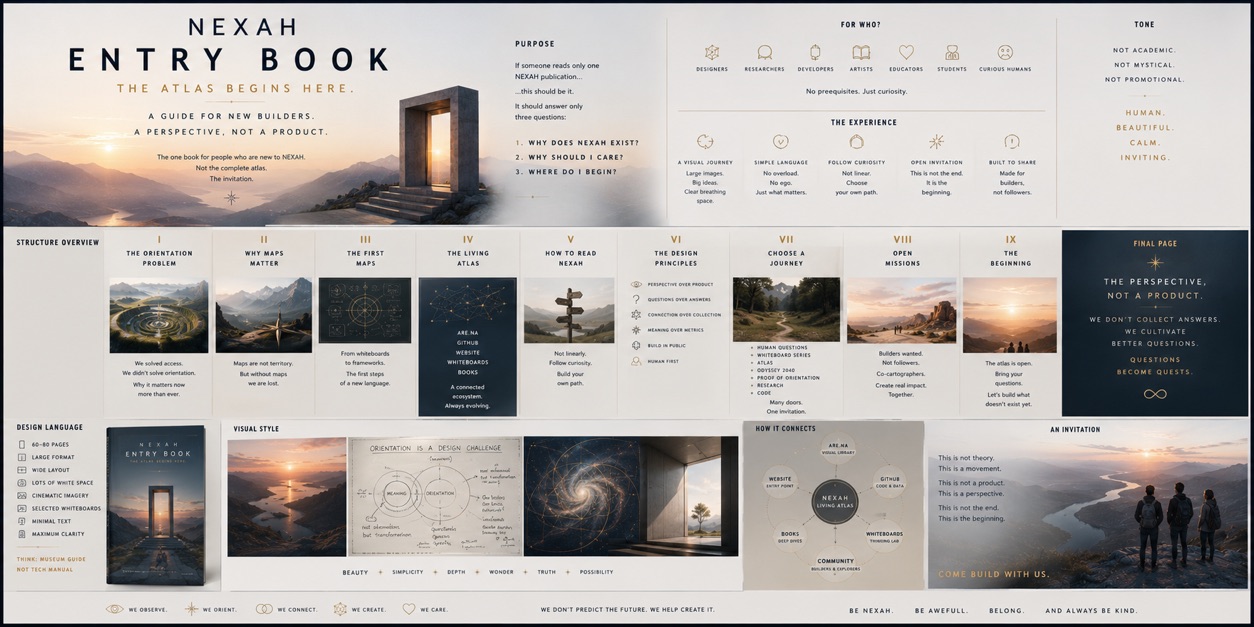
Task: Click the Minimal Text icon
Action: pyautogui.click(x=22, y=521)
